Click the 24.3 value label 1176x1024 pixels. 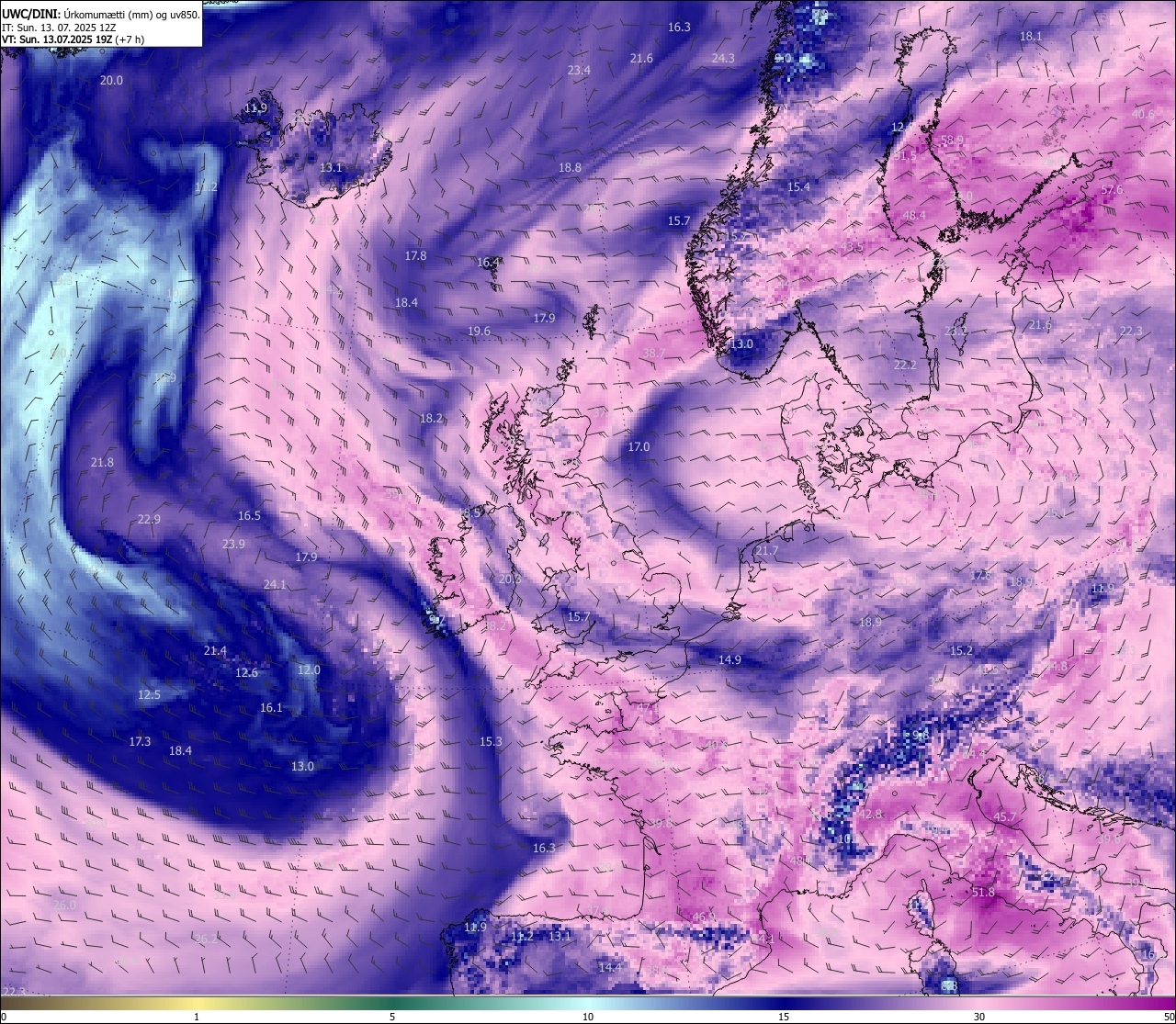coord(723,59)
